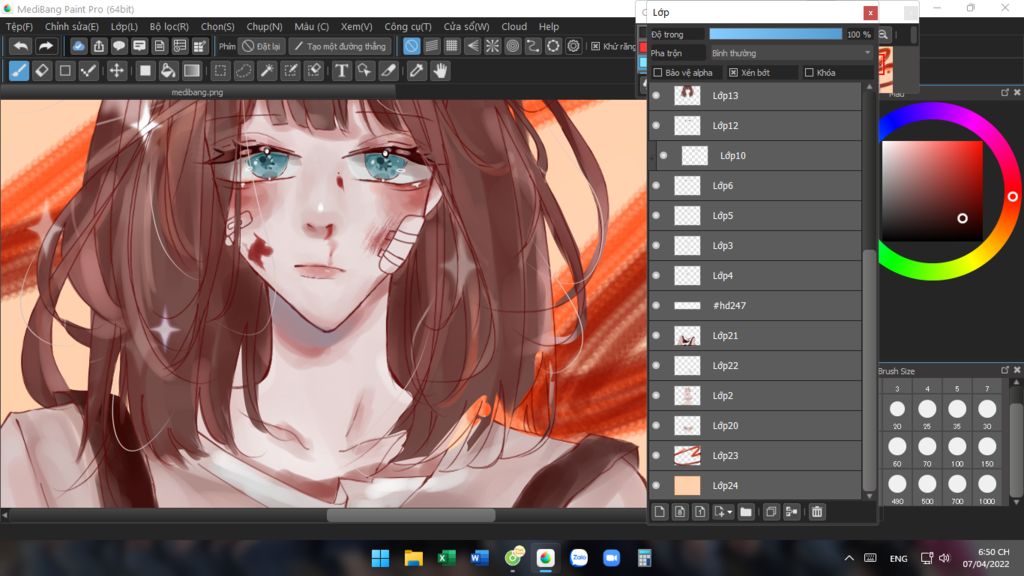Click the Đặt lại reset button
This screenshot has height=576, width=1024.
coord(261,46)
